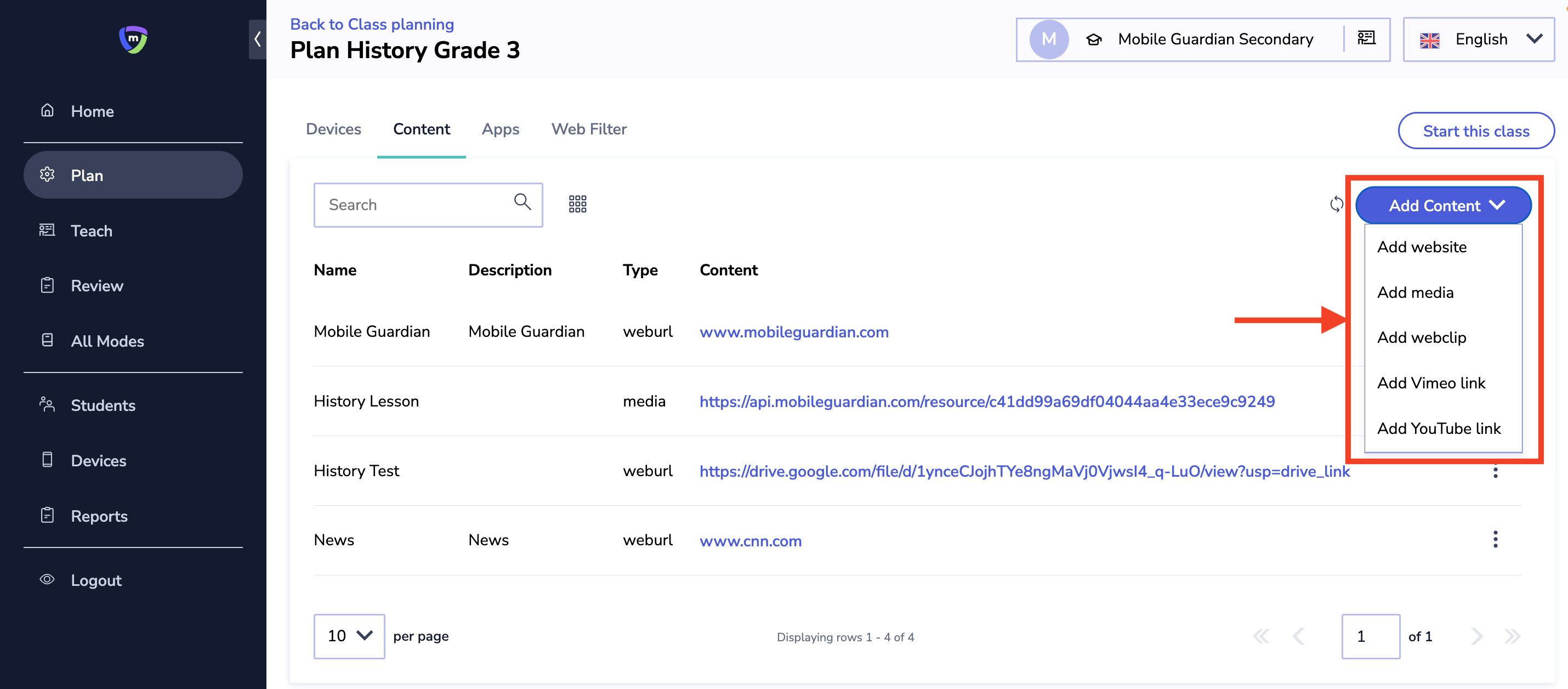Switch to the Web Filter tab
Screen dimensions: 1568x689
click(x=589, y=129)
